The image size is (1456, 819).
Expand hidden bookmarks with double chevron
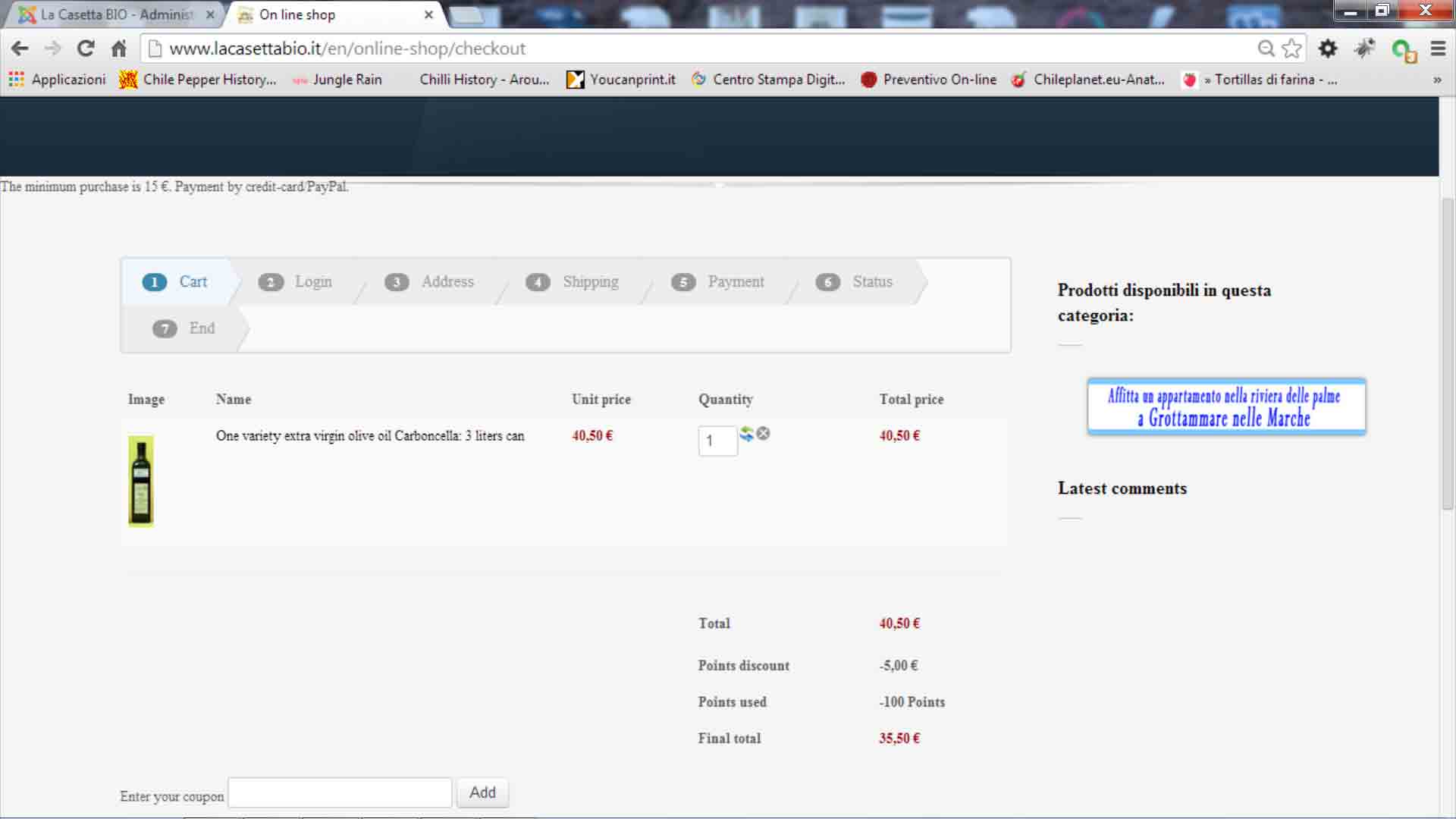click(x=1436, y=80)
